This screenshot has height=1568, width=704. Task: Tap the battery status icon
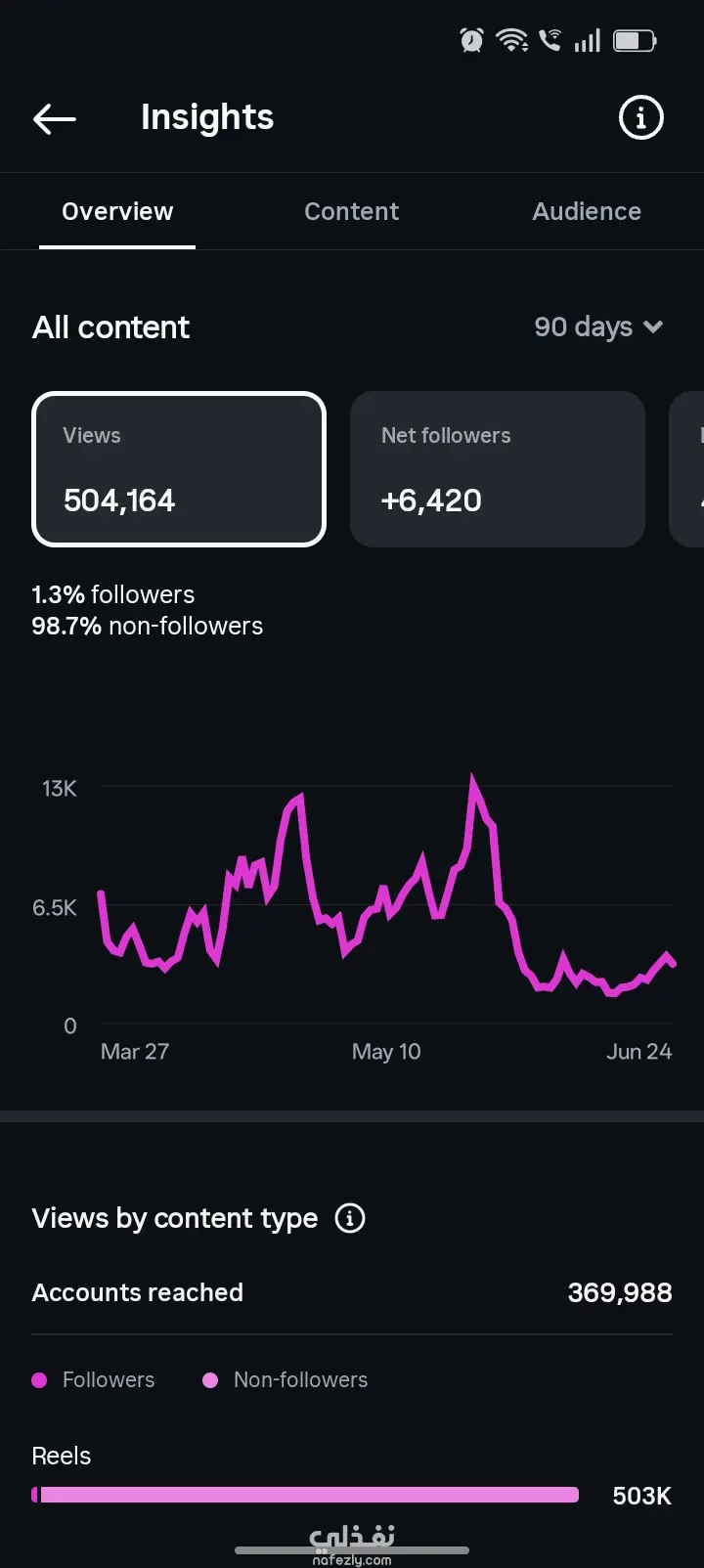[x=635, y=40]
